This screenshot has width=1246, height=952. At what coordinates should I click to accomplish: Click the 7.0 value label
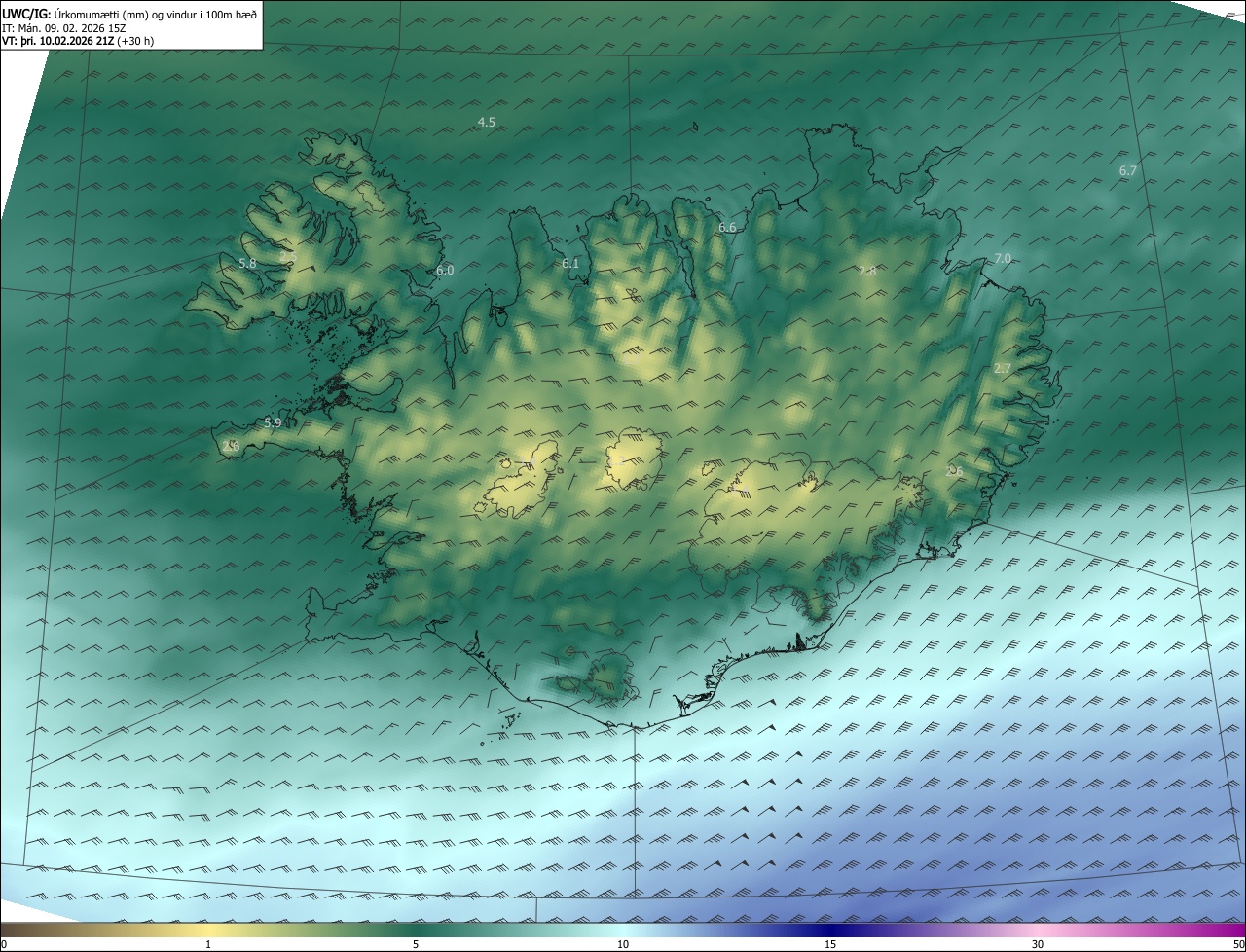1003,258
